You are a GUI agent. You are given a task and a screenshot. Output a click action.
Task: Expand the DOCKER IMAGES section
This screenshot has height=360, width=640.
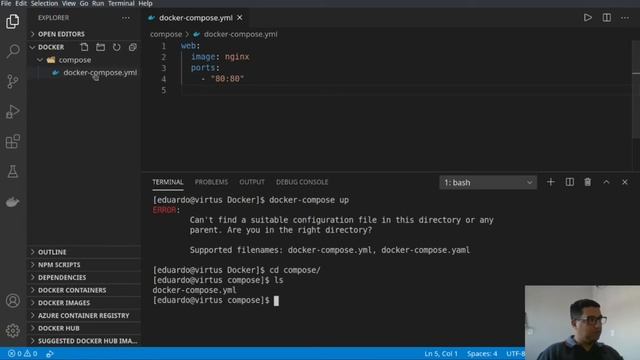(x=84, y=302)
